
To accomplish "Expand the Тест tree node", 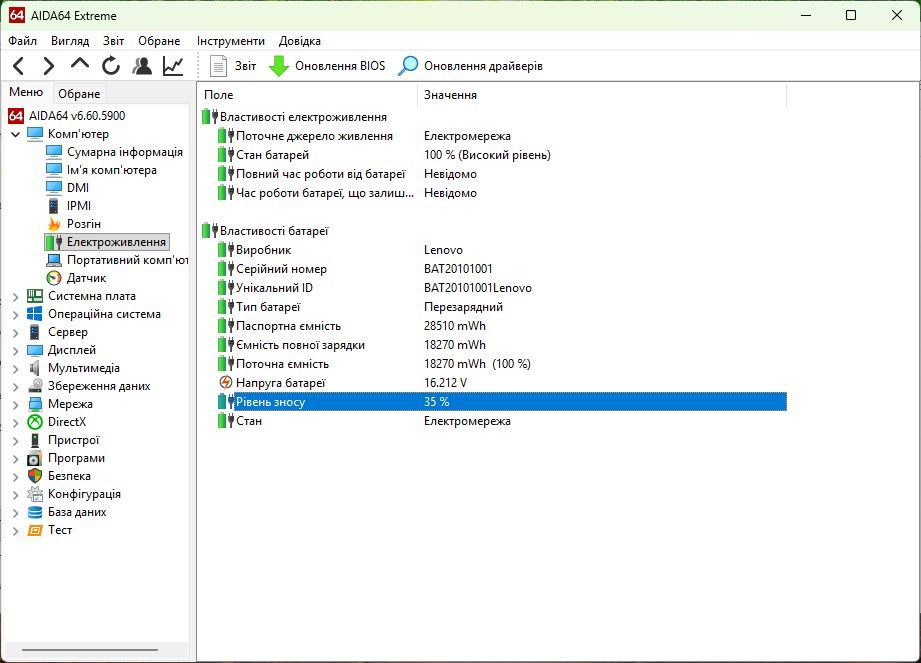I will pyautogui.click(x=16, y=531).
